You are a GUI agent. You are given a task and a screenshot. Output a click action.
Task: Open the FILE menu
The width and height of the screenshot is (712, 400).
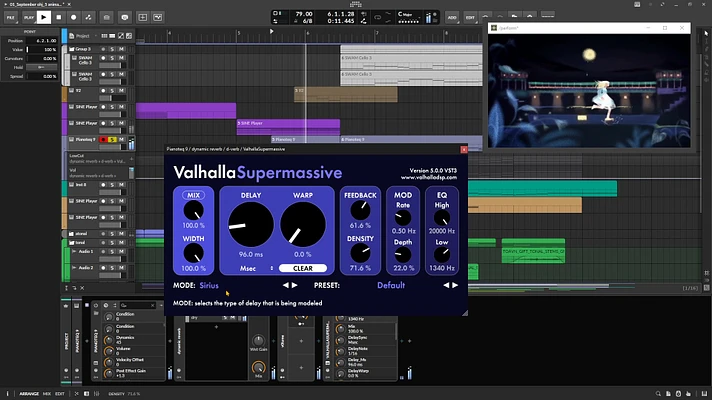tap(10, 17)
